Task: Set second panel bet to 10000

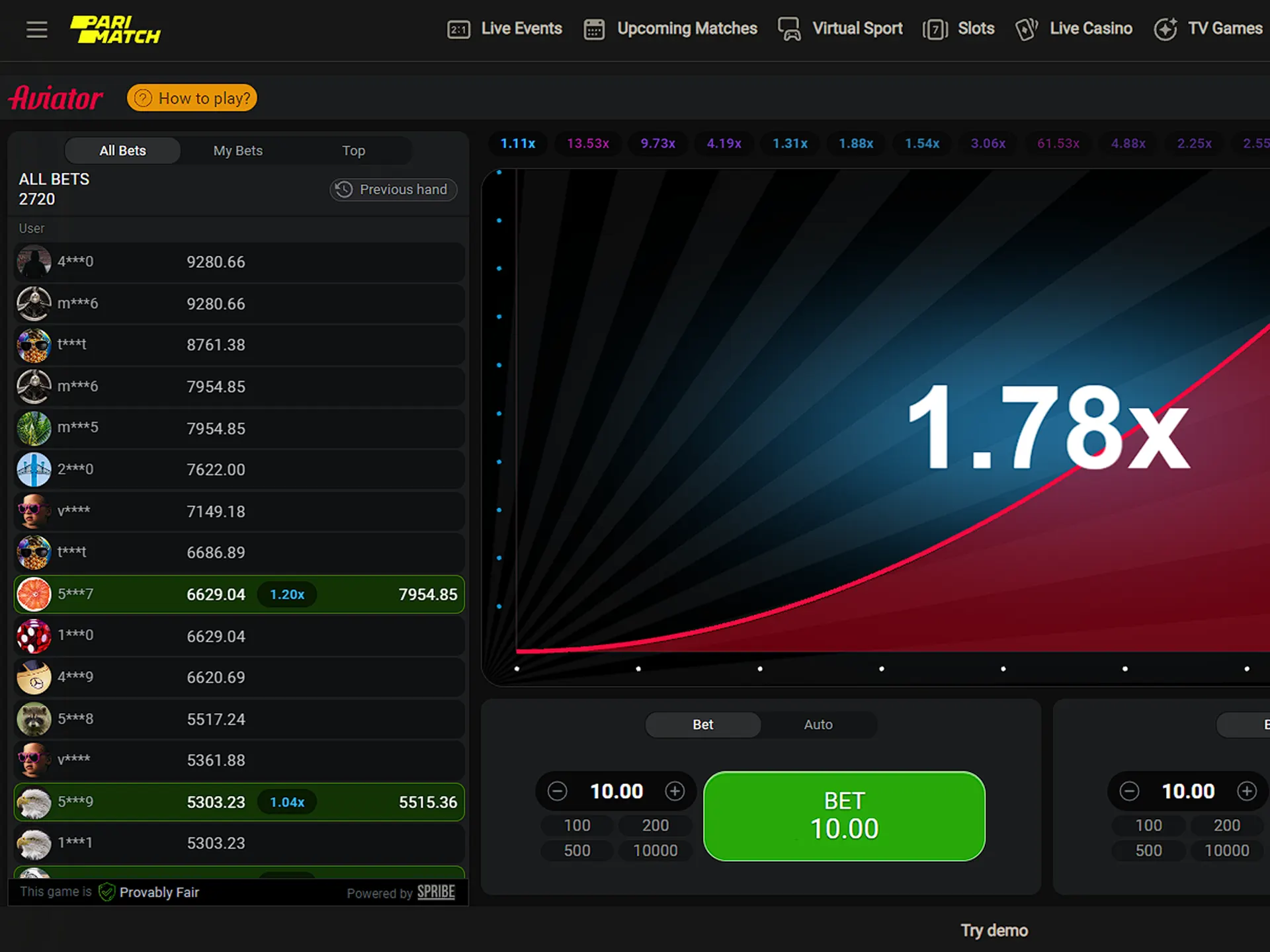Action: coord(1227,850)
